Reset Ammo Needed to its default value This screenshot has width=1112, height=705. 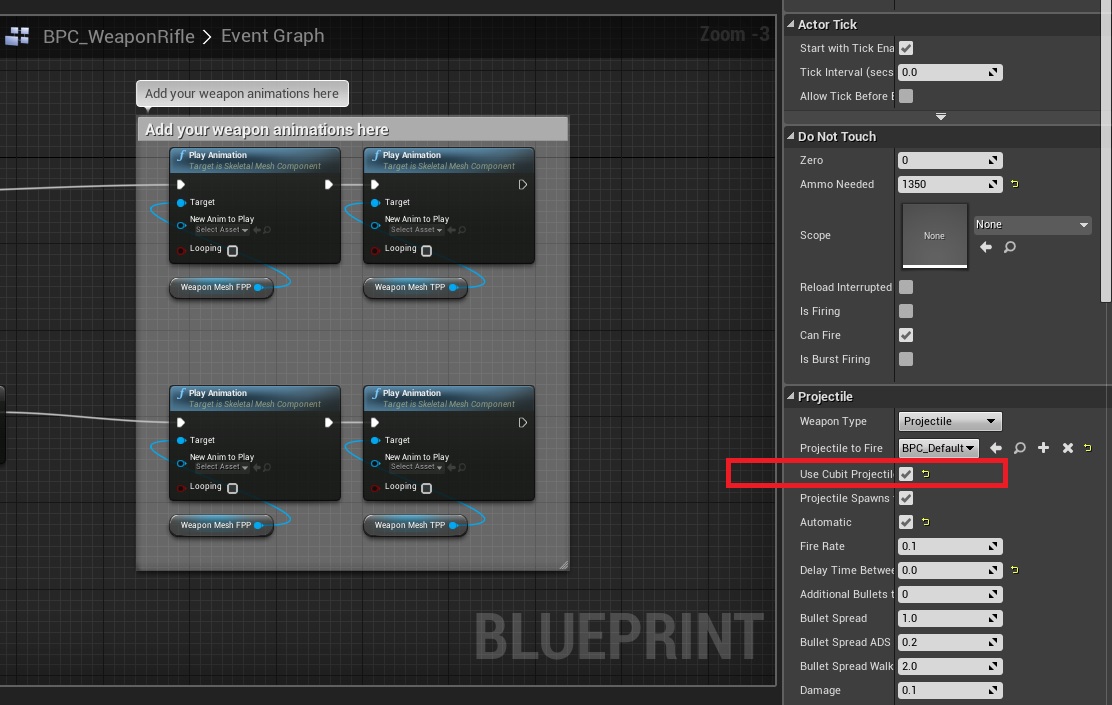click(1014, 184)
